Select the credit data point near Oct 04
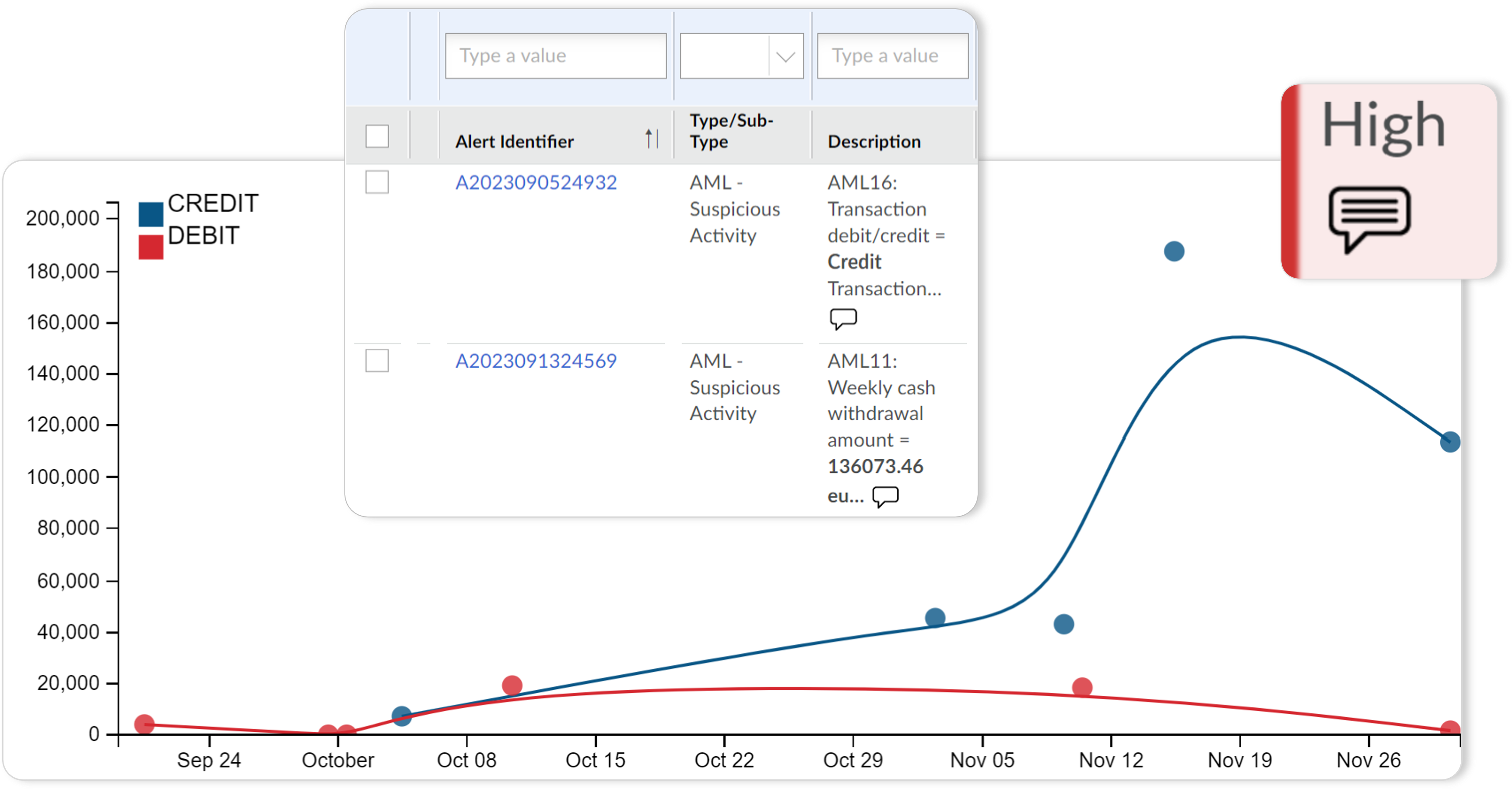The width and height of the screenshot is (1512, 789). coord(401,716)
